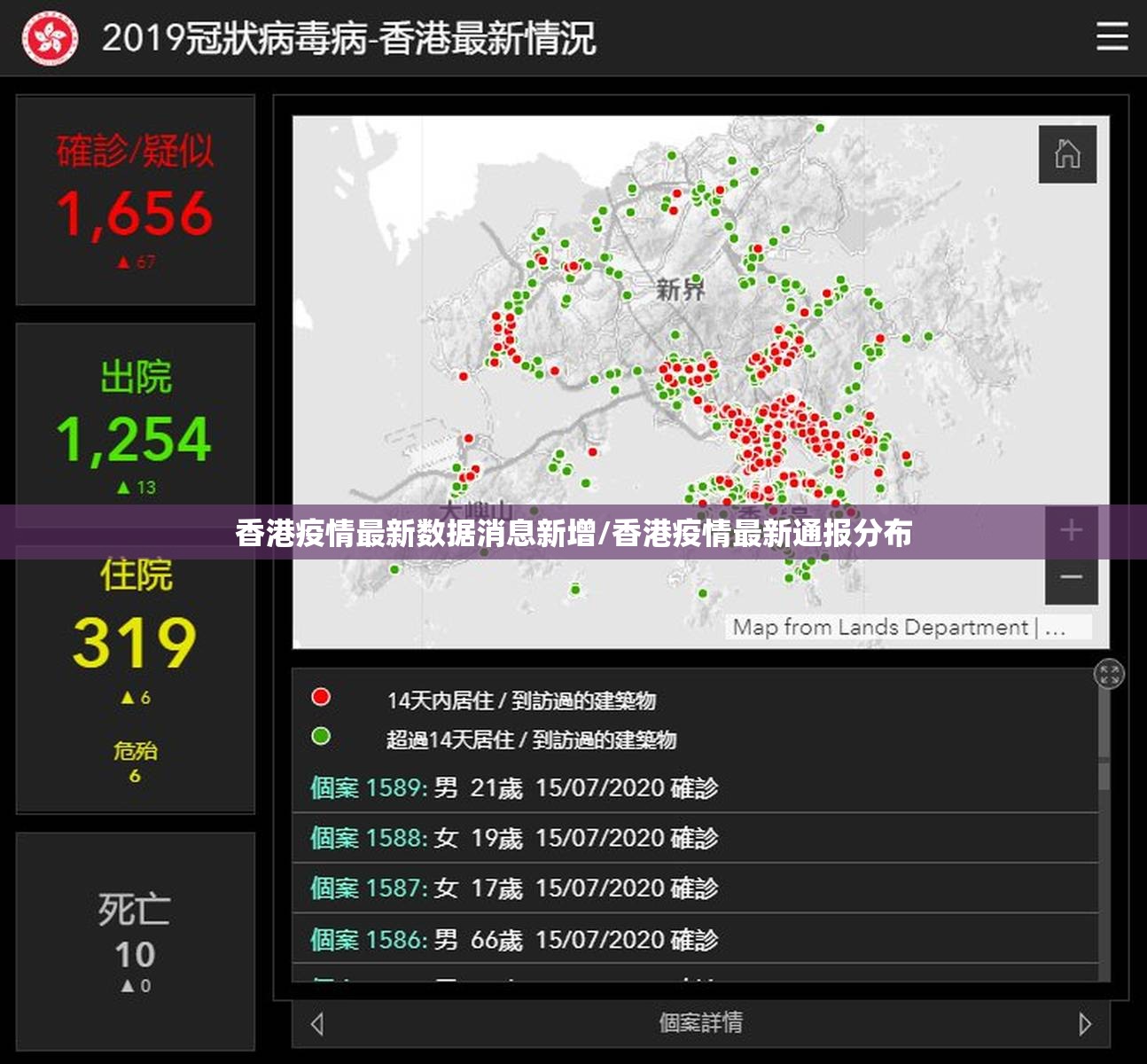Expand the case list panel to fullscreen
Viewport: 1147px width, 1064px height.
coord(1109,674)
